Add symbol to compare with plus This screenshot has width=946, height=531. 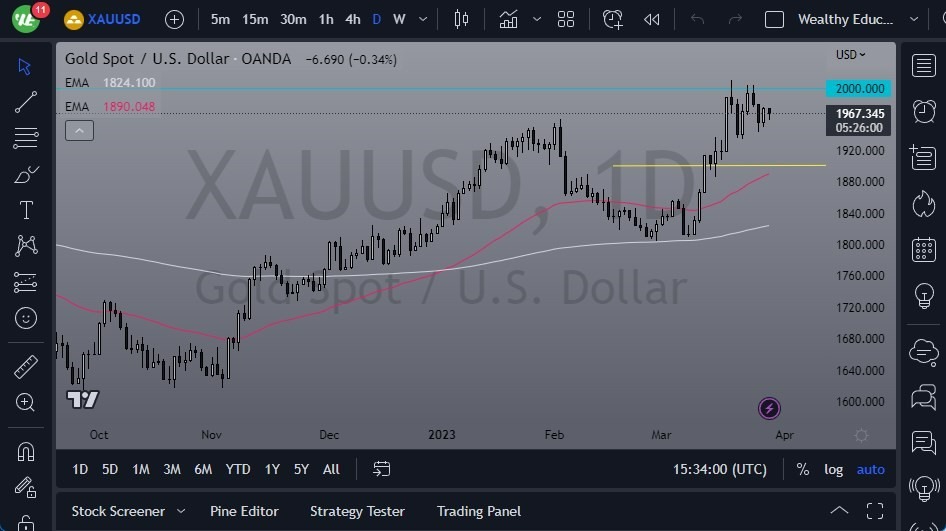(174, 19)
